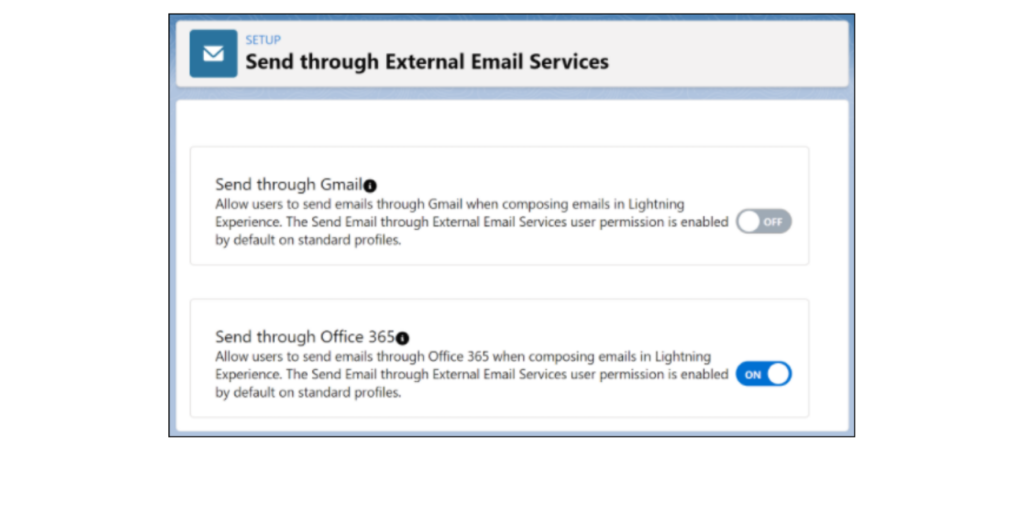Enable the Send through Gmail toggle
1024x512 pixels.
coord(763,222)
